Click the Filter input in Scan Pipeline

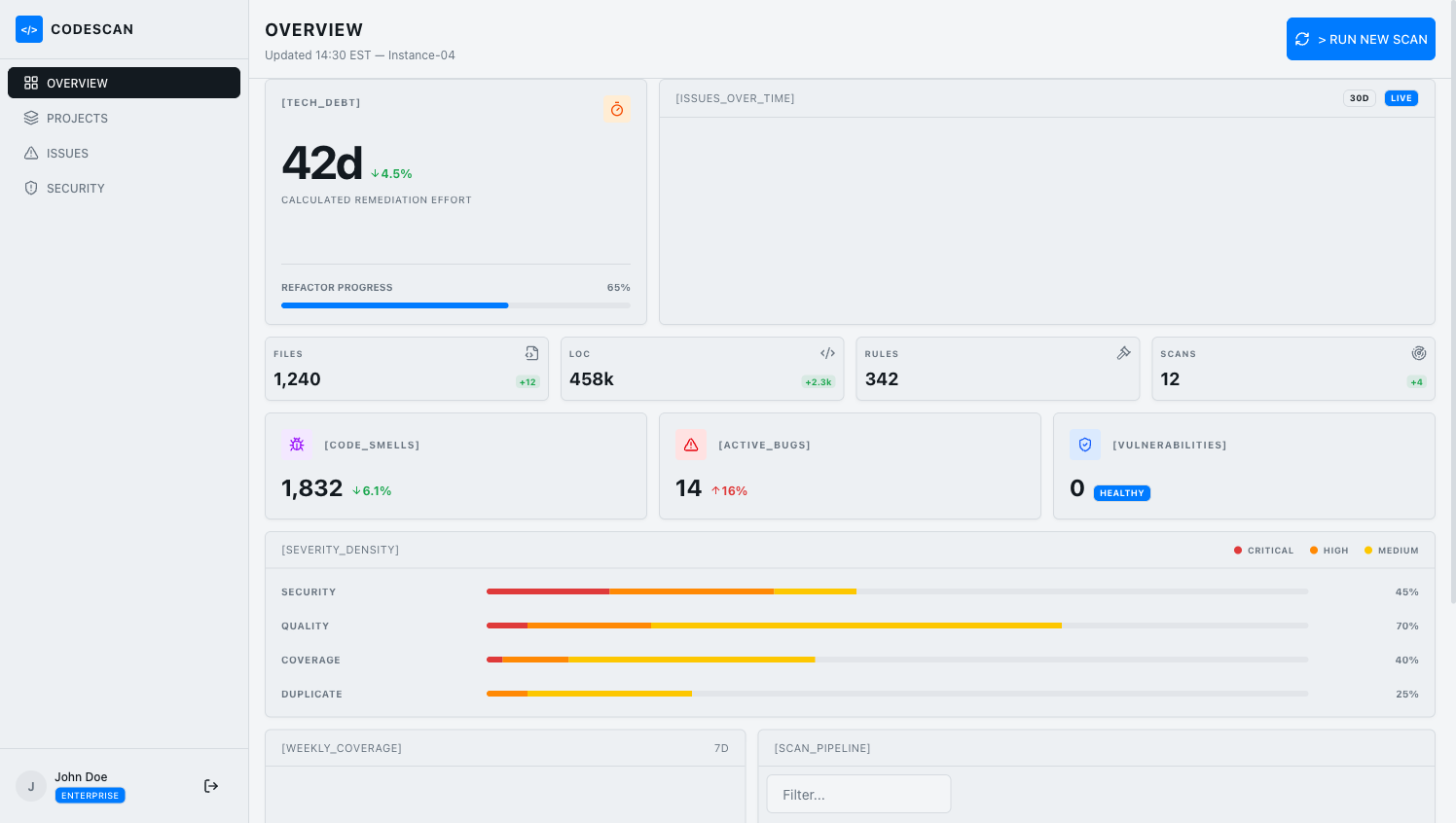[858, 794]
